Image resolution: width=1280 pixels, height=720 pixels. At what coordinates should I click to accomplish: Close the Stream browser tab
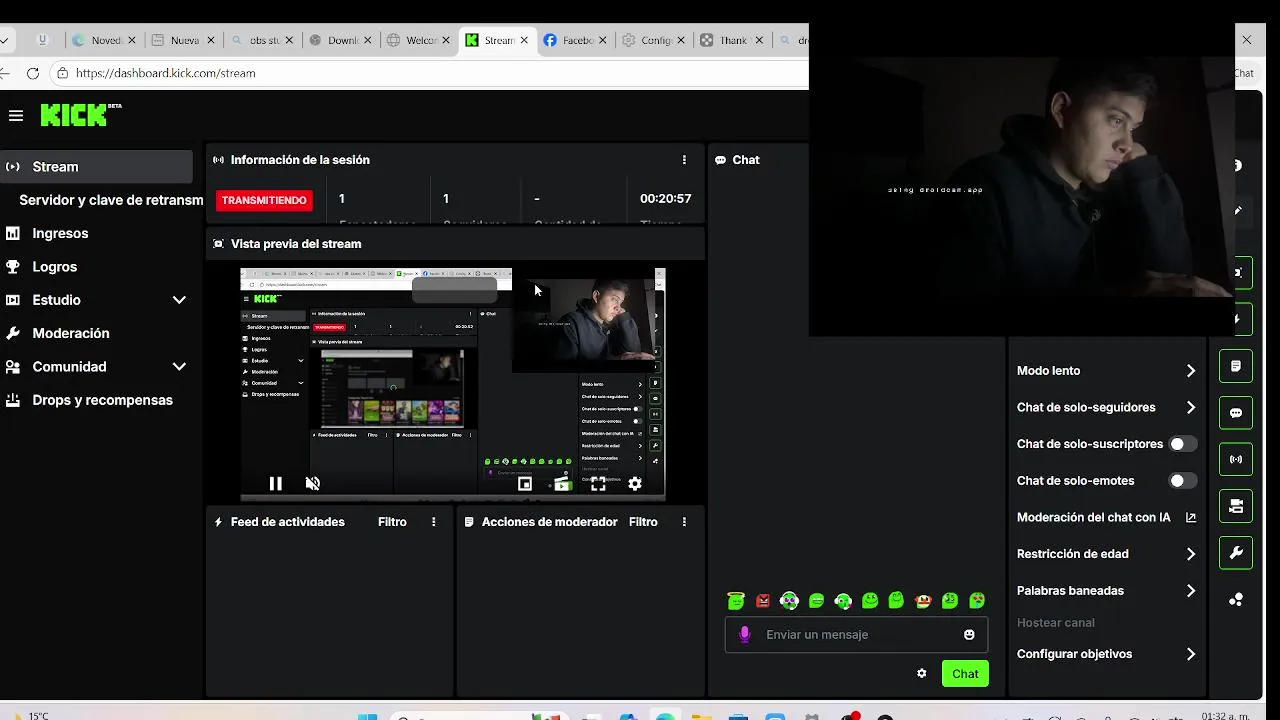(524, 40)
